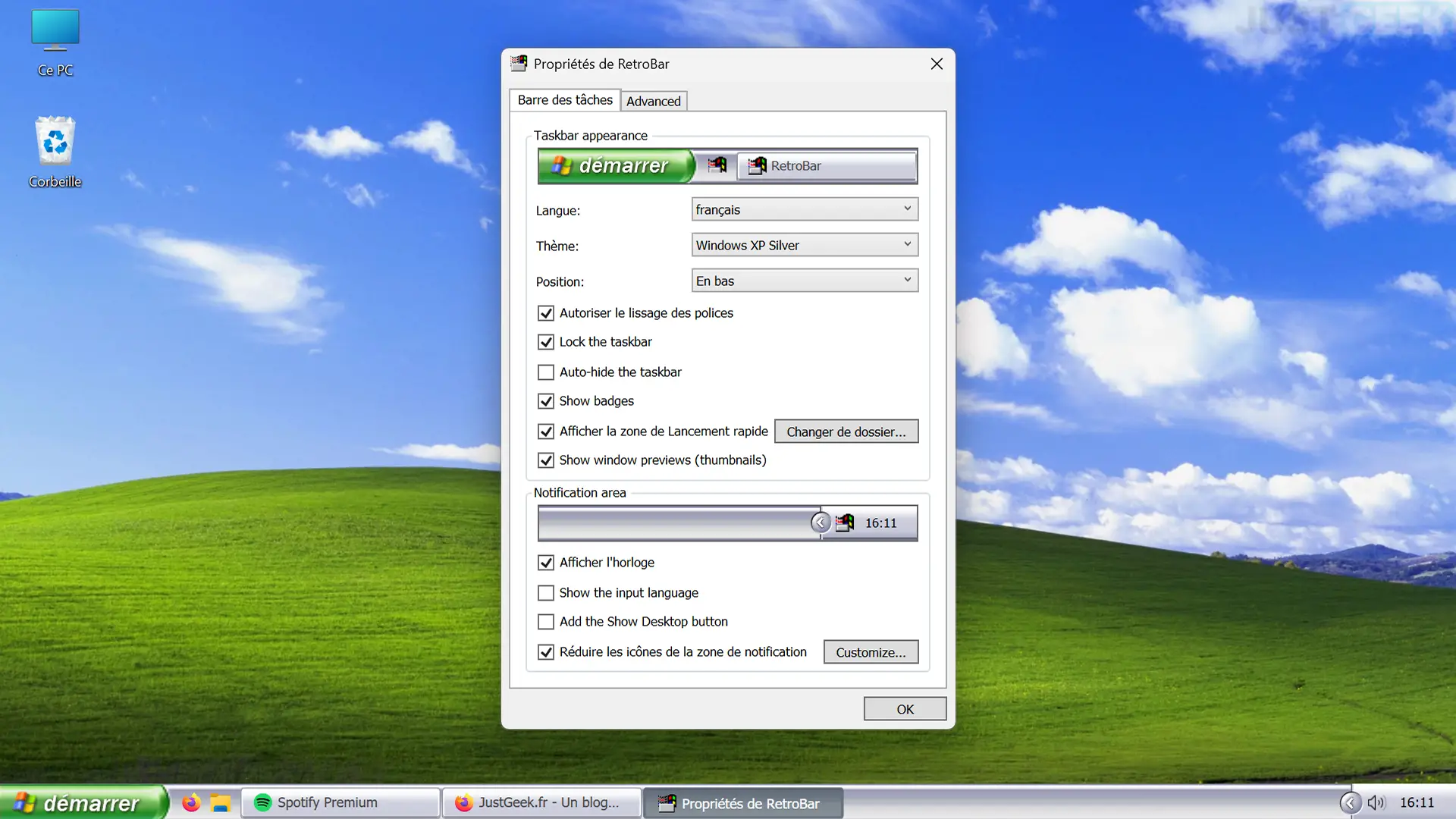
Task: Click the tray expand arrow in notification preview
Action: click(x=821, y=522)
